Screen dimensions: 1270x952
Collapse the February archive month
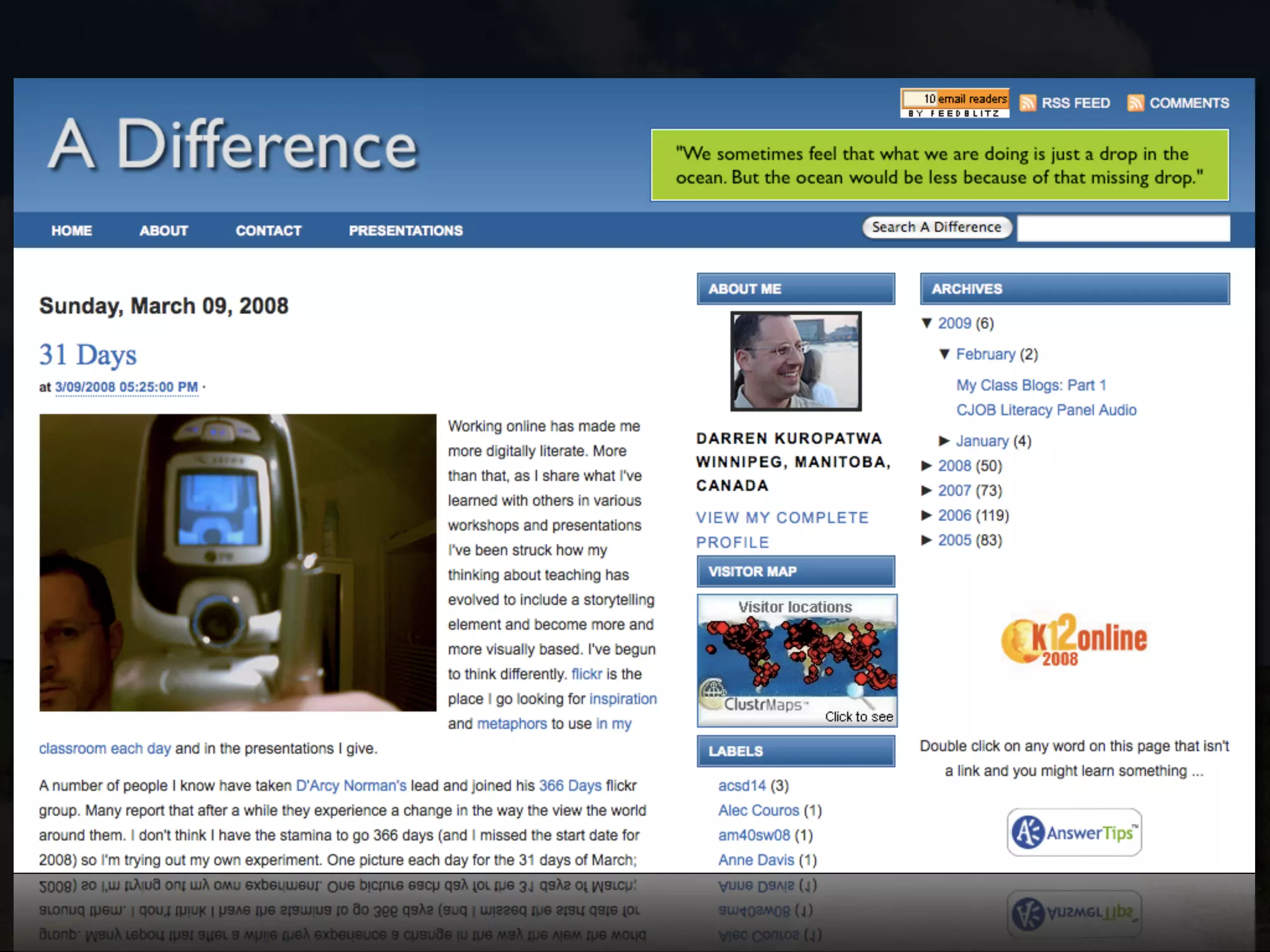click(x=944, y=354)
